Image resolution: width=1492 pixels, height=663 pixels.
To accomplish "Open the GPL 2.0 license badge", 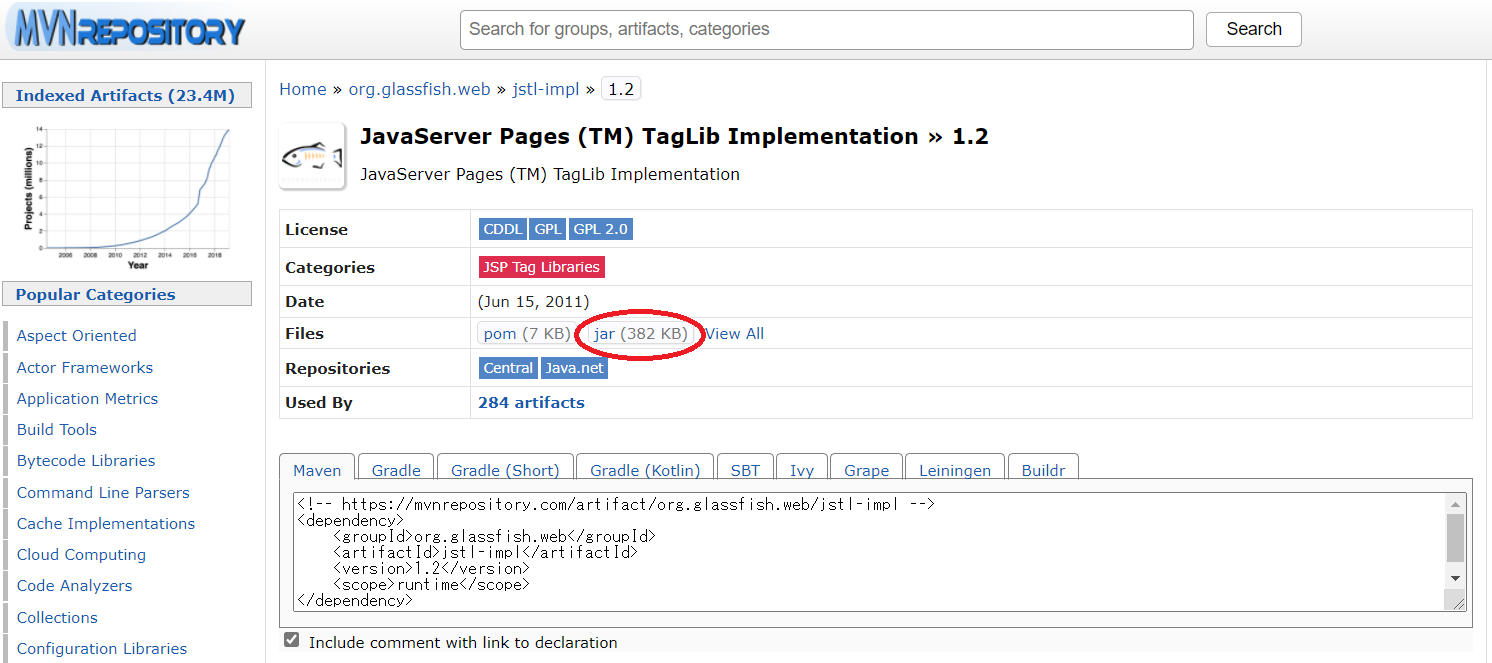I will pos(600,228).
